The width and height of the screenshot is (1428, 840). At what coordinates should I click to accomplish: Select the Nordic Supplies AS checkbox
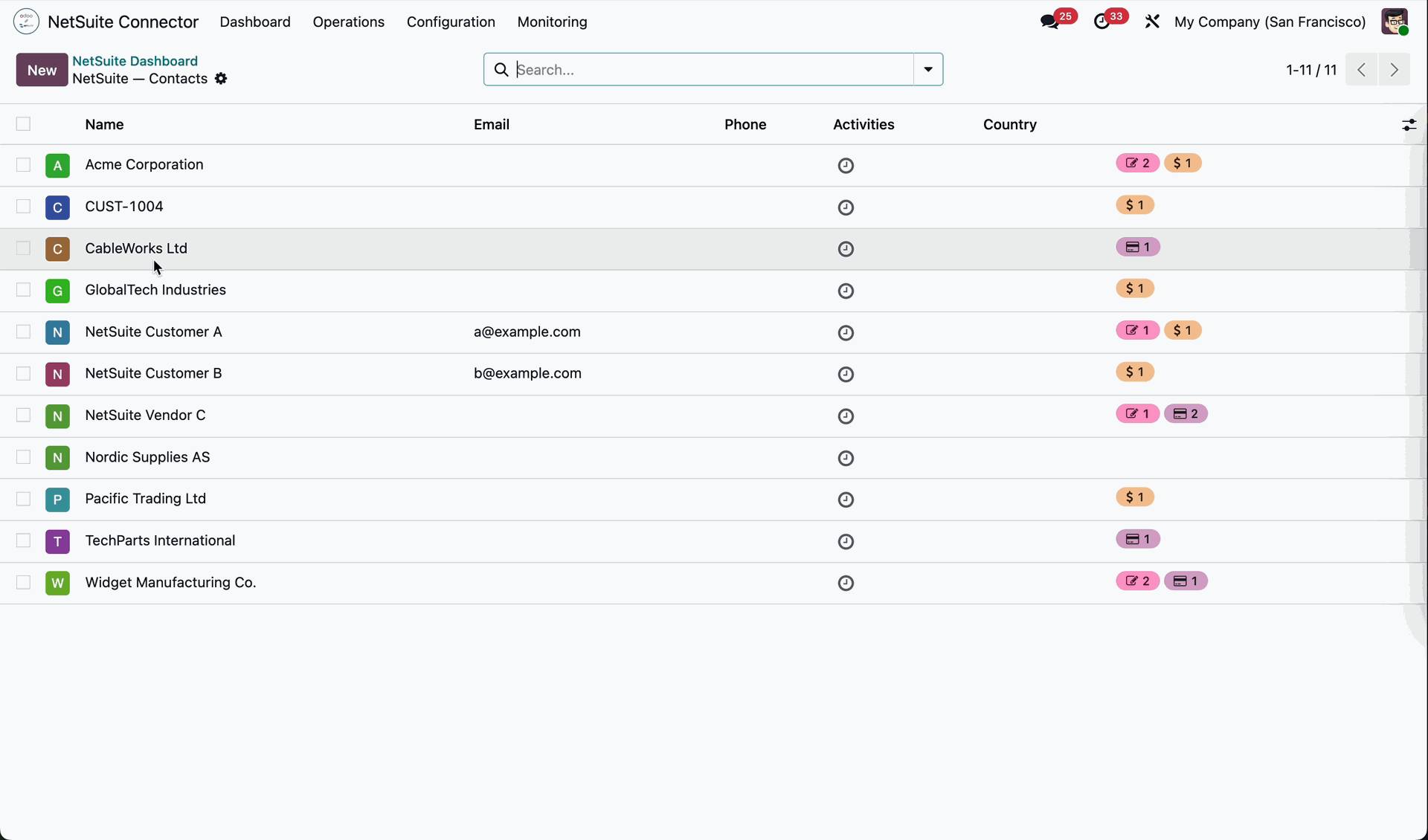pyautogui.click(x=23, y=457)
